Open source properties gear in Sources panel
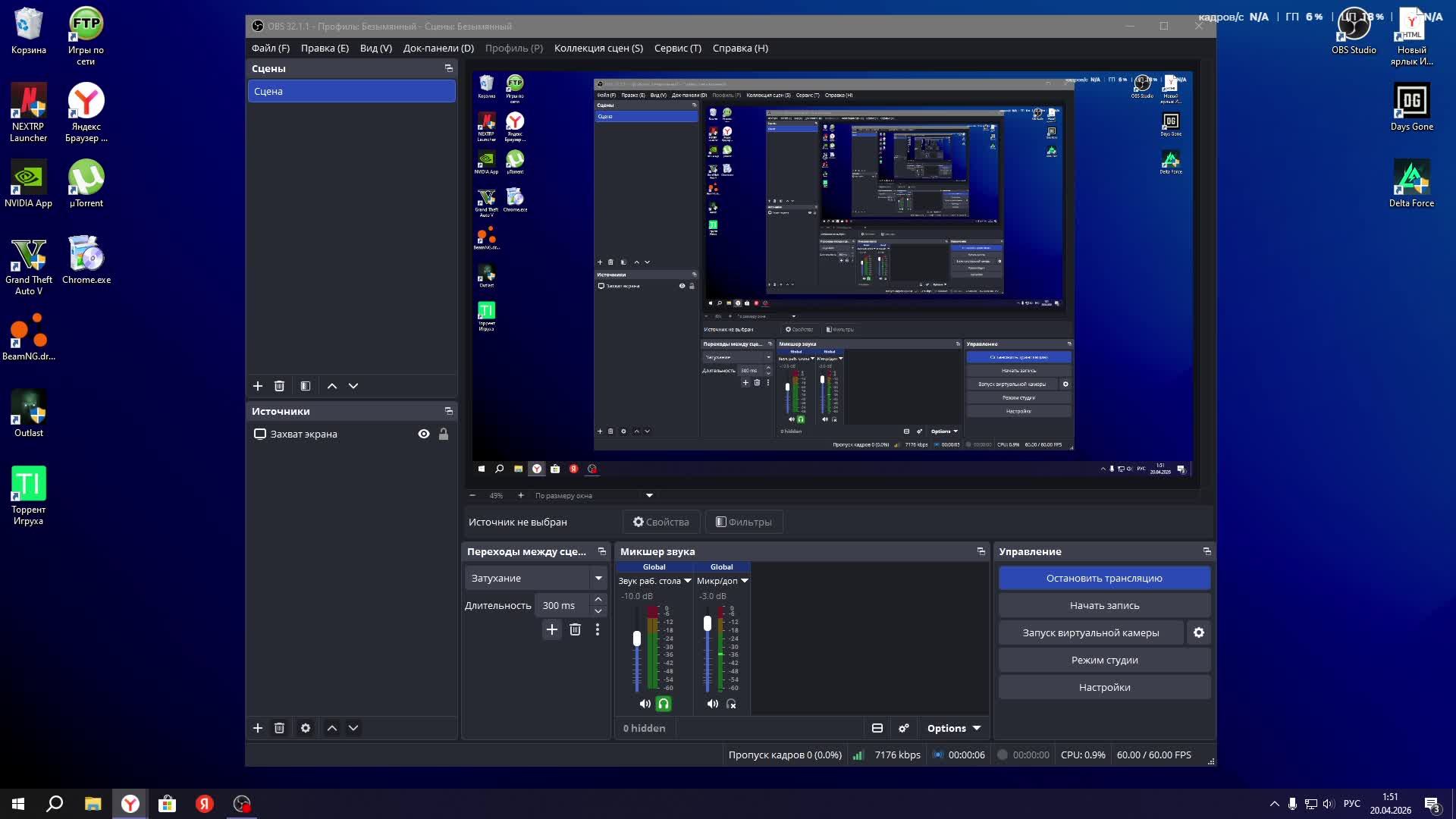Screen dimensions: 1456x819 point(306,728)
